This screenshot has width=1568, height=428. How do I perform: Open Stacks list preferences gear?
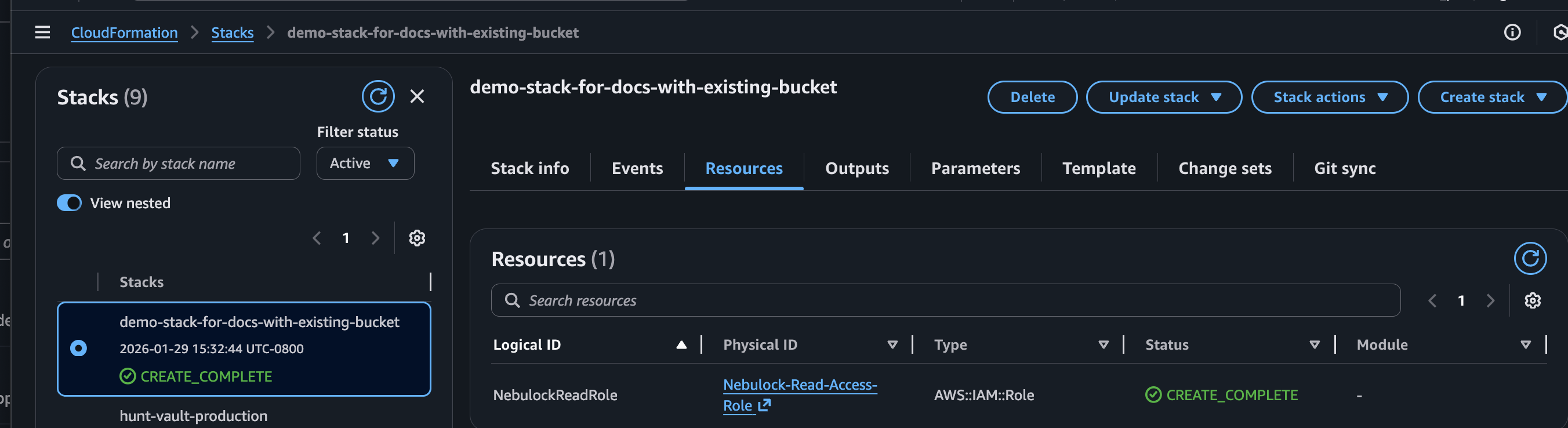[417, 238]
